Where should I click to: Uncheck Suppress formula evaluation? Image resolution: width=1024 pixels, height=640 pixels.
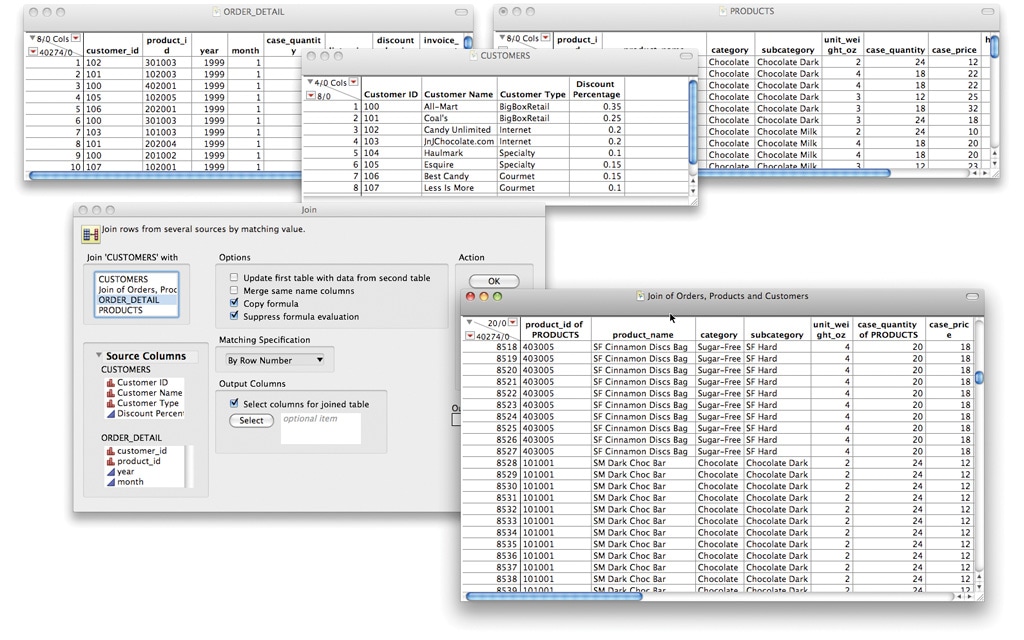[x=234, y=316]
